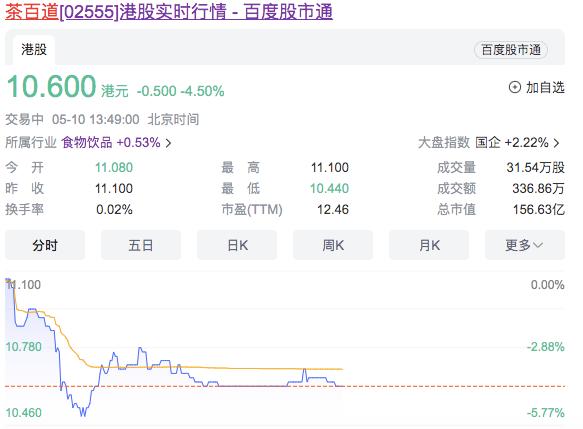Click the current price 10.600 figure
This screenshot has width=583, height=429.
[51, 86]
